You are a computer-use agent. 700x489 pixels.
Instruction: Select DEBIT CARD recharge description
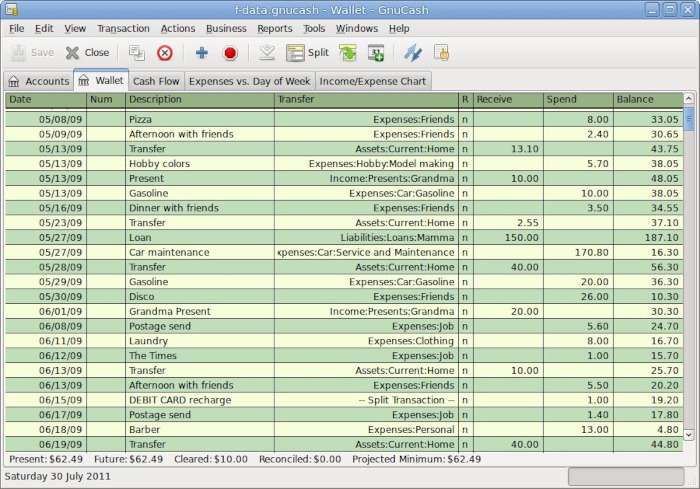(200, 400)
